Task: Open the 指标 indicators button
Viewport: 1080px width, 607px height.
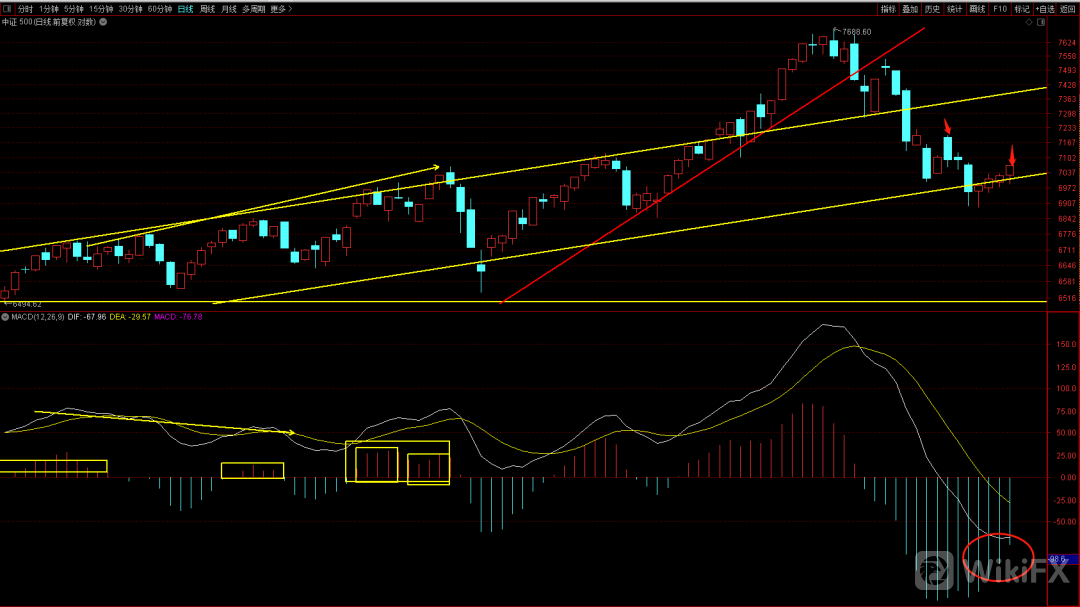Action: tap(888, 9)
